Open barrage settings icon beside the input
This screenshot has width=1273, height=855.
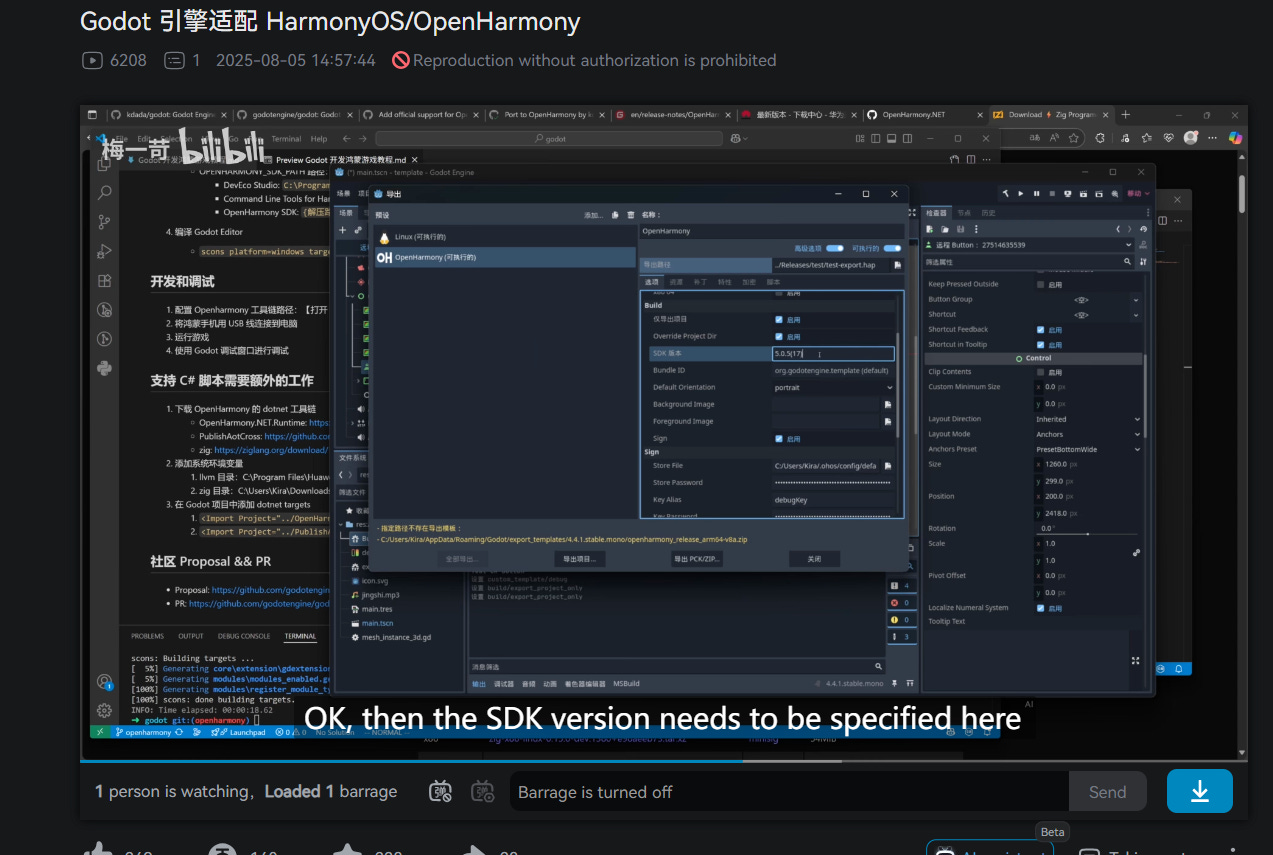tap(483, 792)
